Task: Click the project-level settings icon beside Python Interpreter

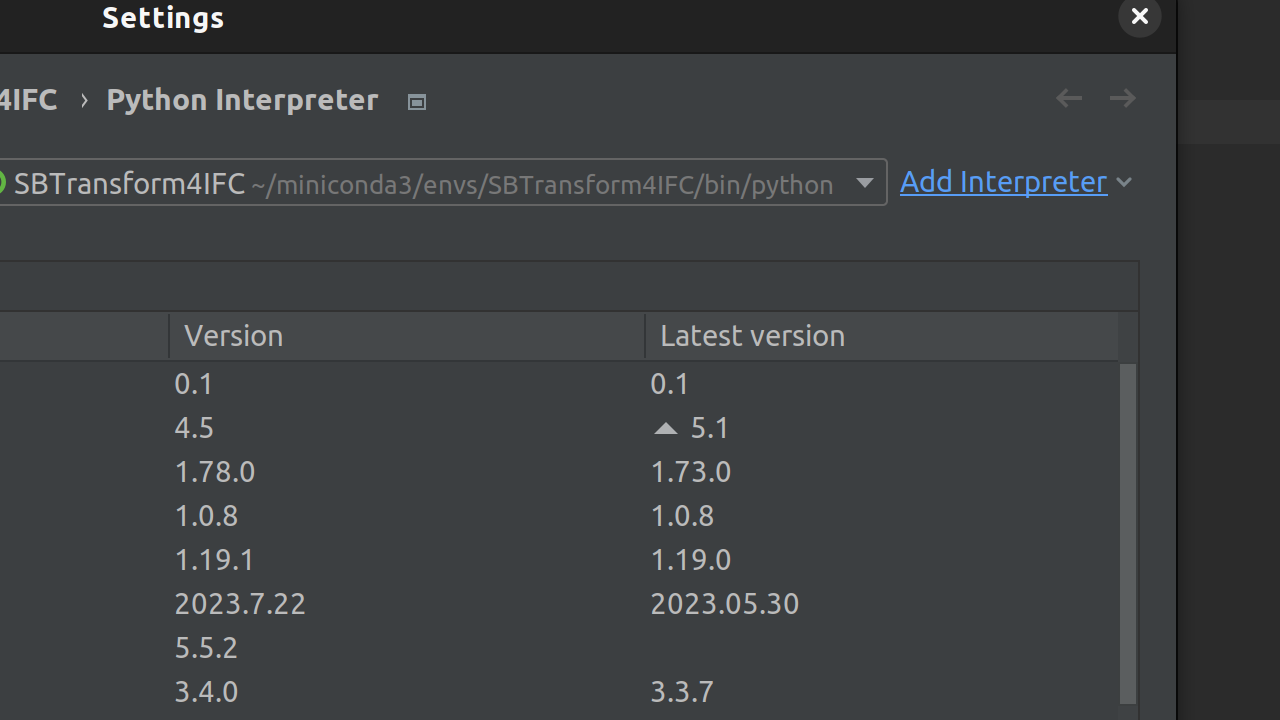Action: 417,102
